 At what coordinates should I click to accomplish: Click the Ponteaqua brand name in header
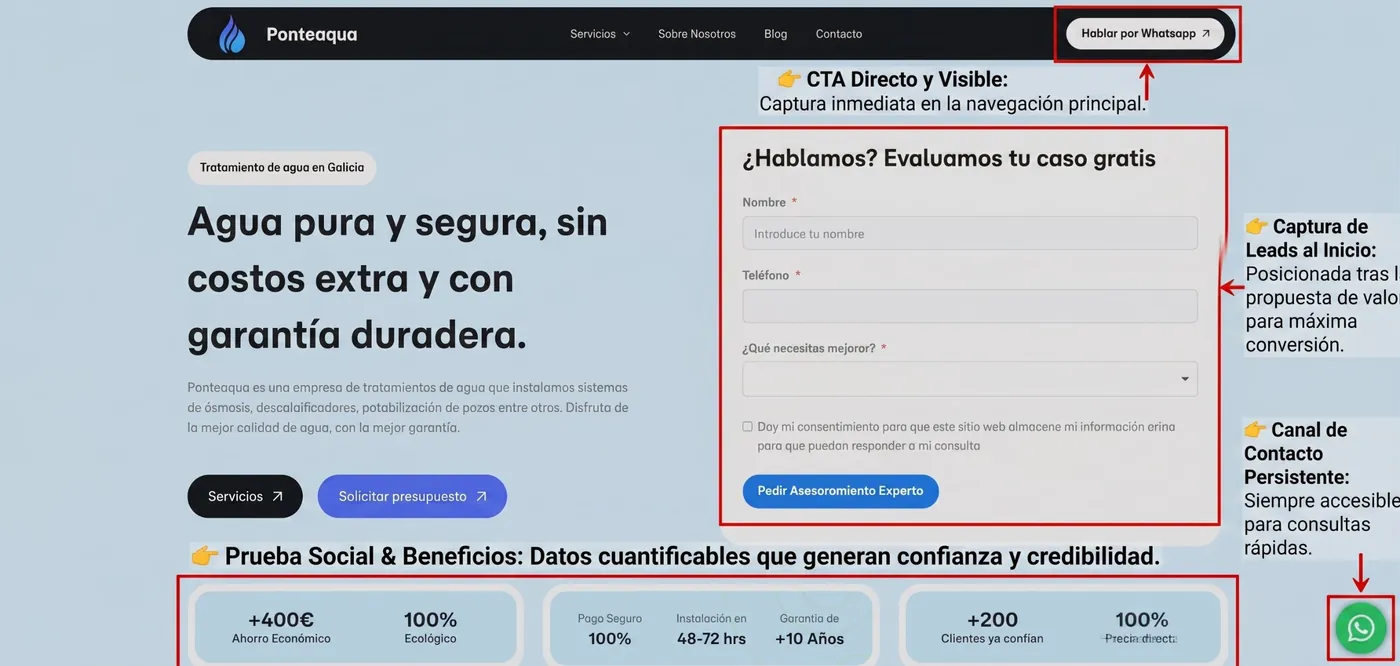pyautogui.click(x=311, y=34)
